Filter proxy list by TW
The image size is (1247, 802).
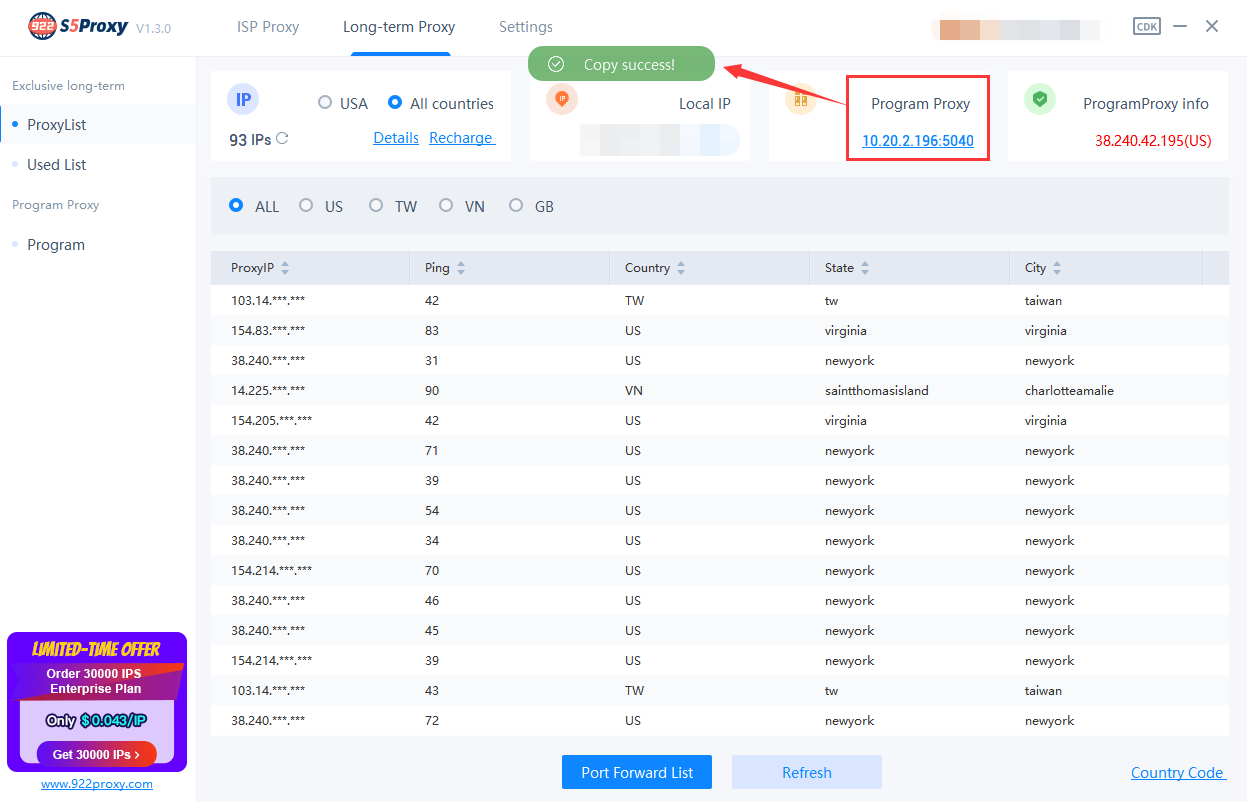coord(376,205)
